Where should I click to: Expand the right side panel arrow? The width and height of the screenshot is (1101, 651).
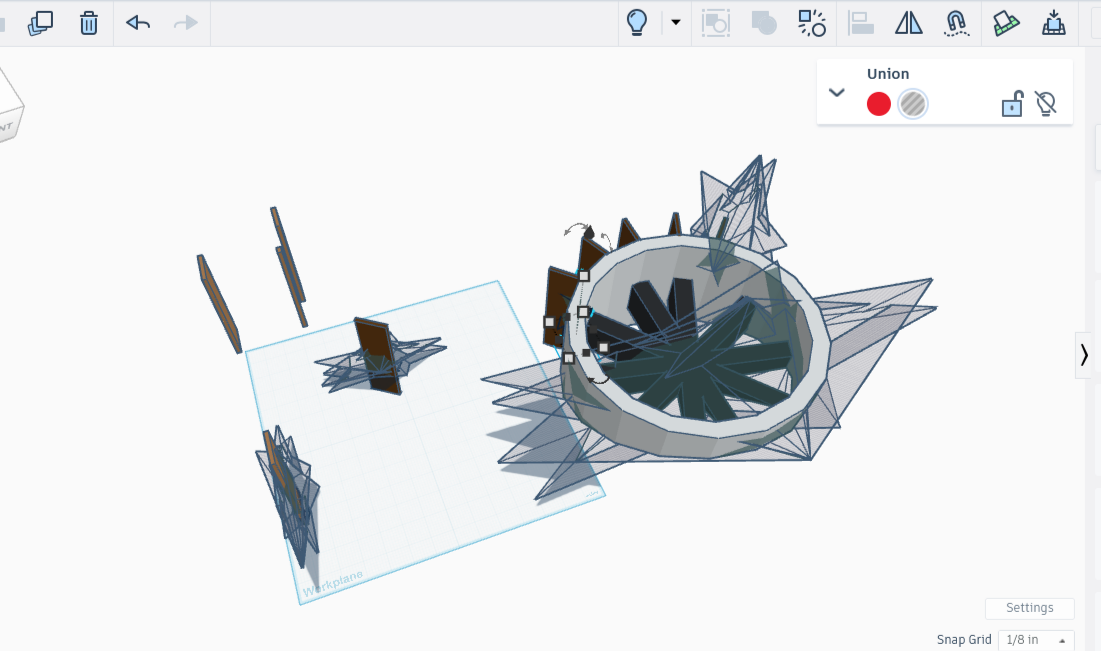(x=1084, y=355)
